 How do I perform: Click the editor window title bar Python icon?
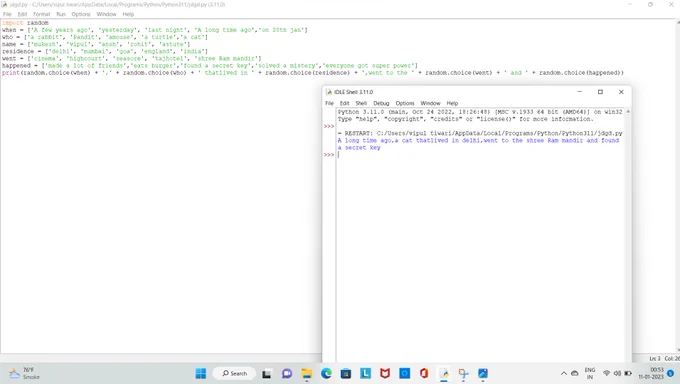click(4, 4)
